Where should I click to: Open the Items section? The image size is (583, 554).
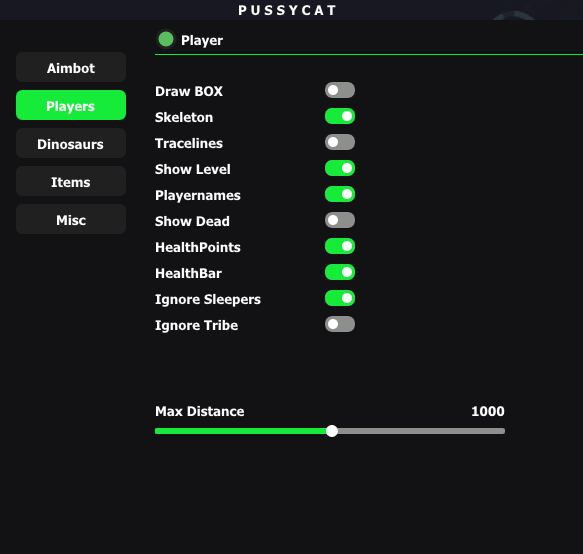pyautogui.click(x=71, y=181)
